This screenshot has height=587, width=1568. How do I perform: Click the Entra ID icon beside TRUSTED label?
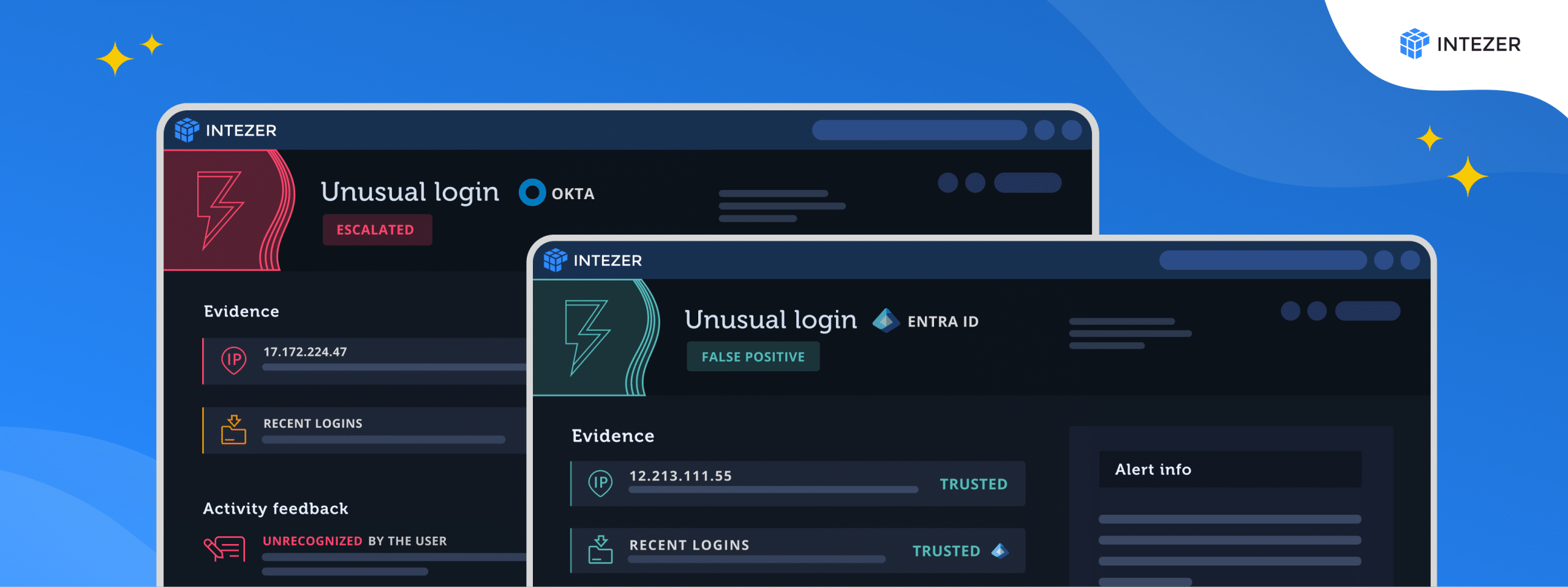point(1000,550)
